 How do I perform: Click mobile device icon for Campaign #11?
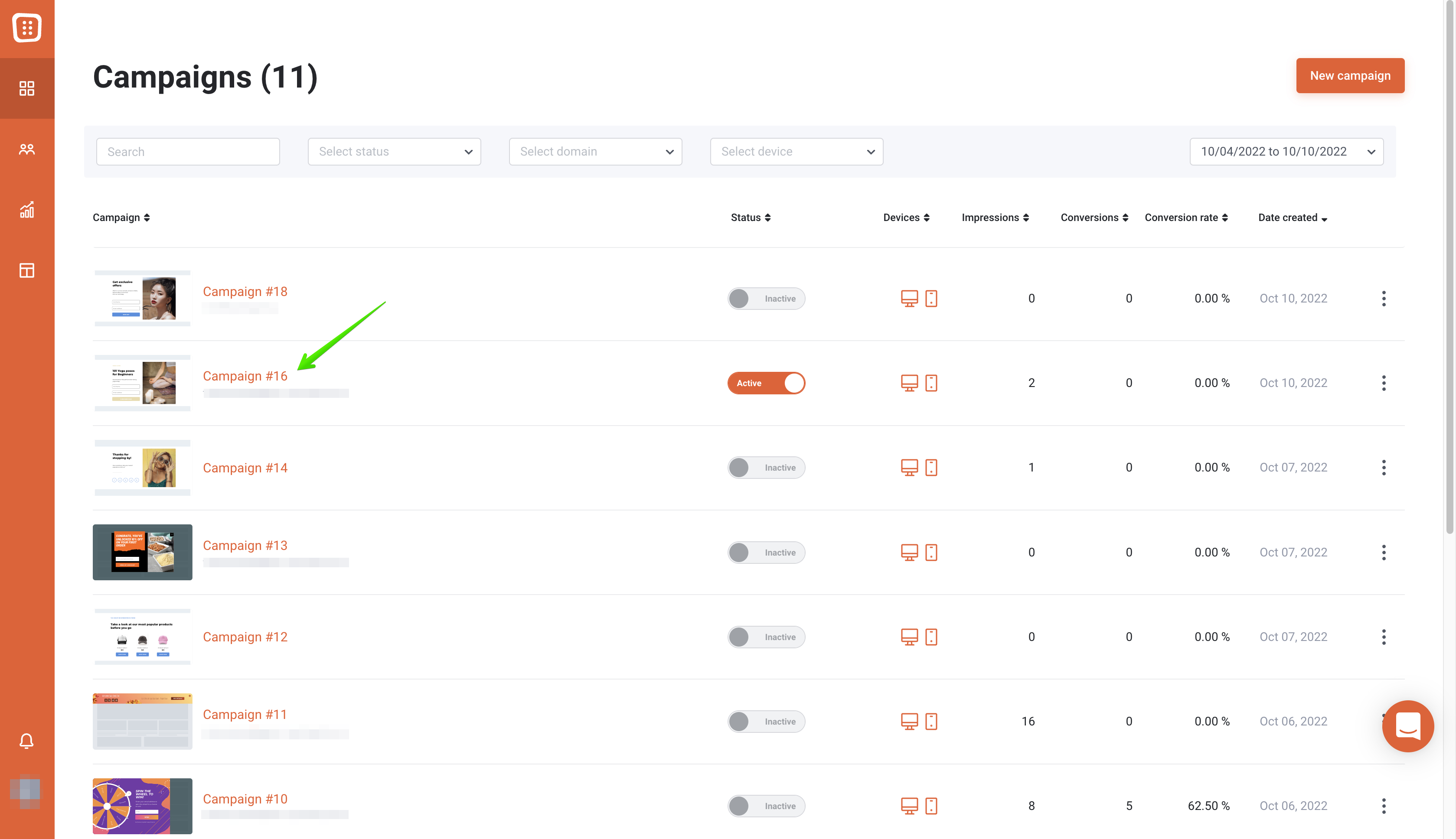[x=931, y=722]
